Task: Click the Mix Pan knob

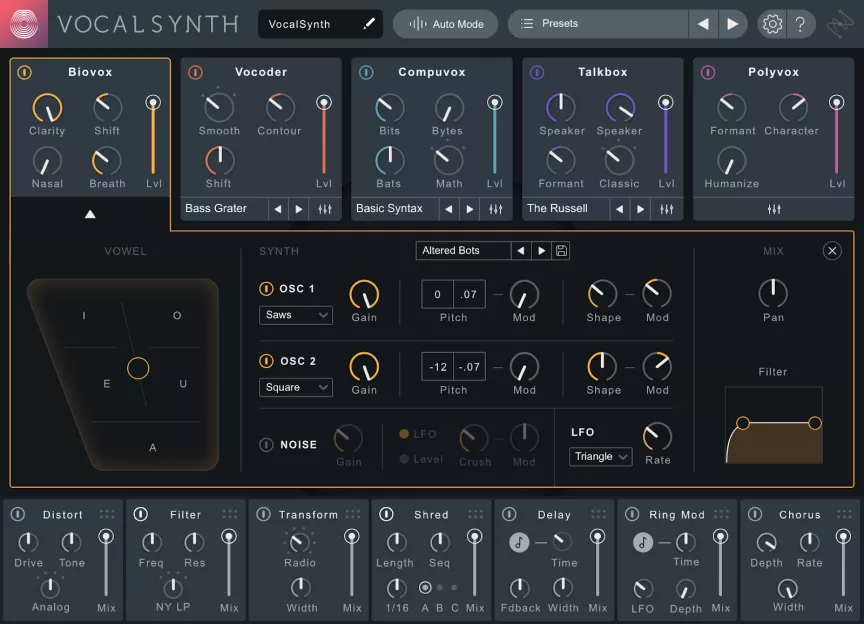Action: click(x=773, y=293)
